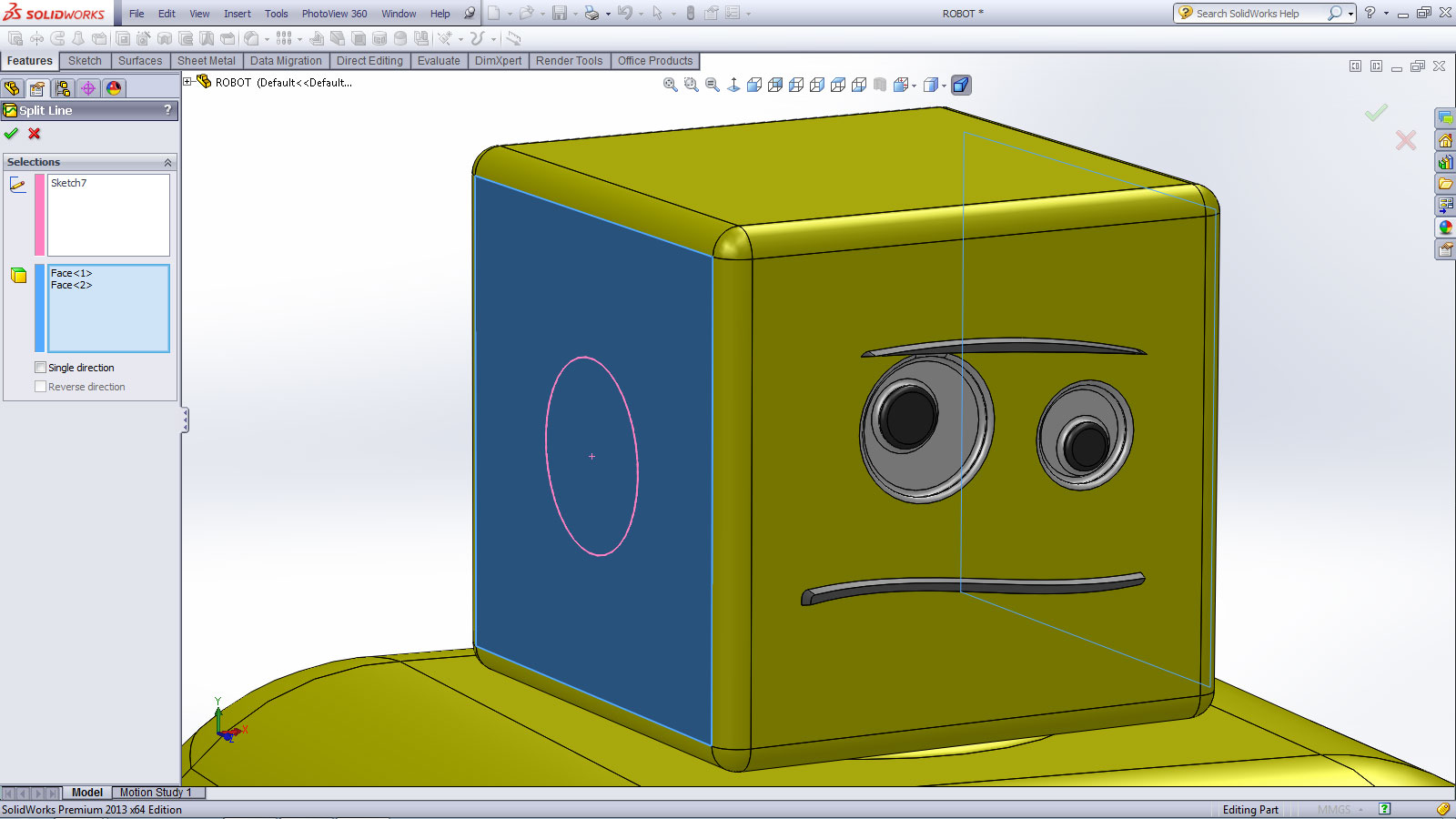Click the status bar help question icon
Image resolution: width=1456 pixels, height=819 pixels.
(x=1384, y=809)
